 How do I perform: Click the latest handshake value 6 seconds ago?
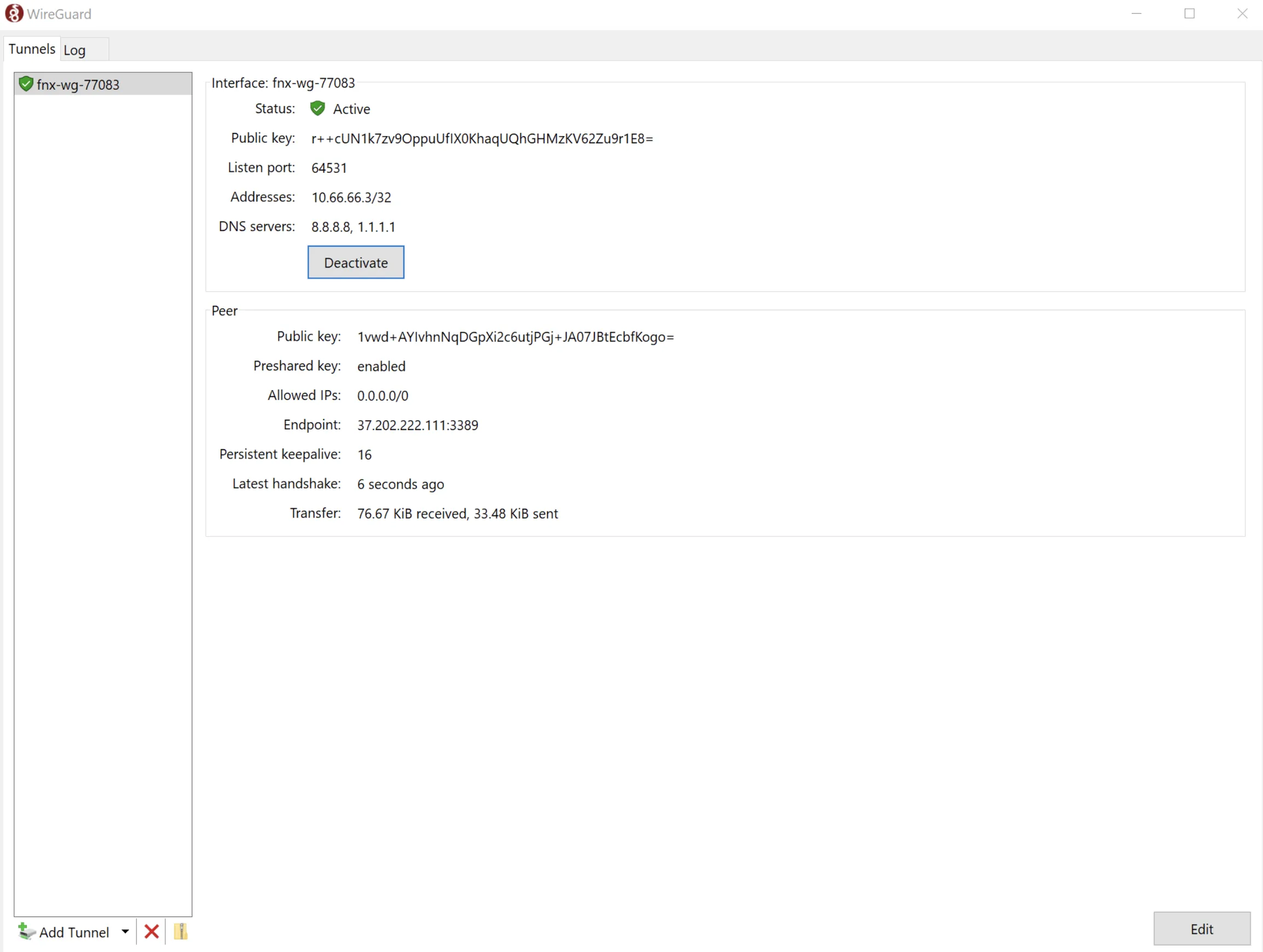401,485
